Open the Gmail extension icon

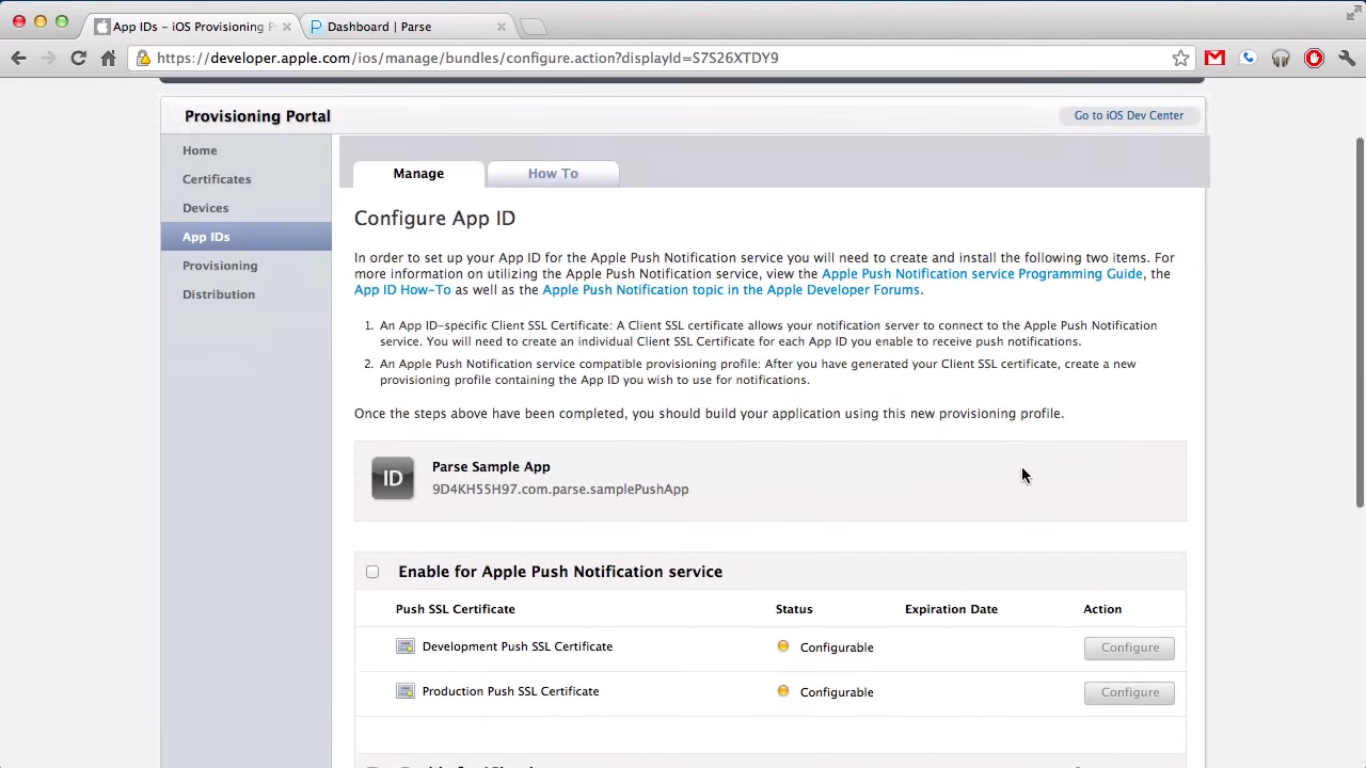[1215, 58]
